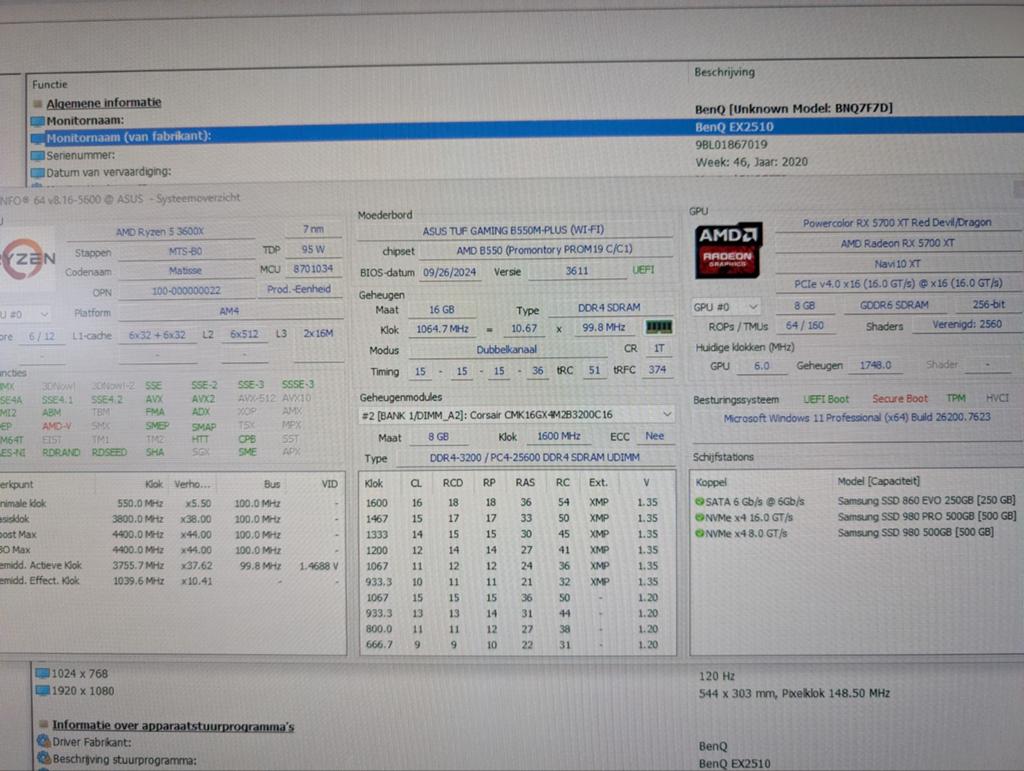Click the BIOS date 09/26/2024 value
This screenshot has width=1024, height=771.
point(449,272)
